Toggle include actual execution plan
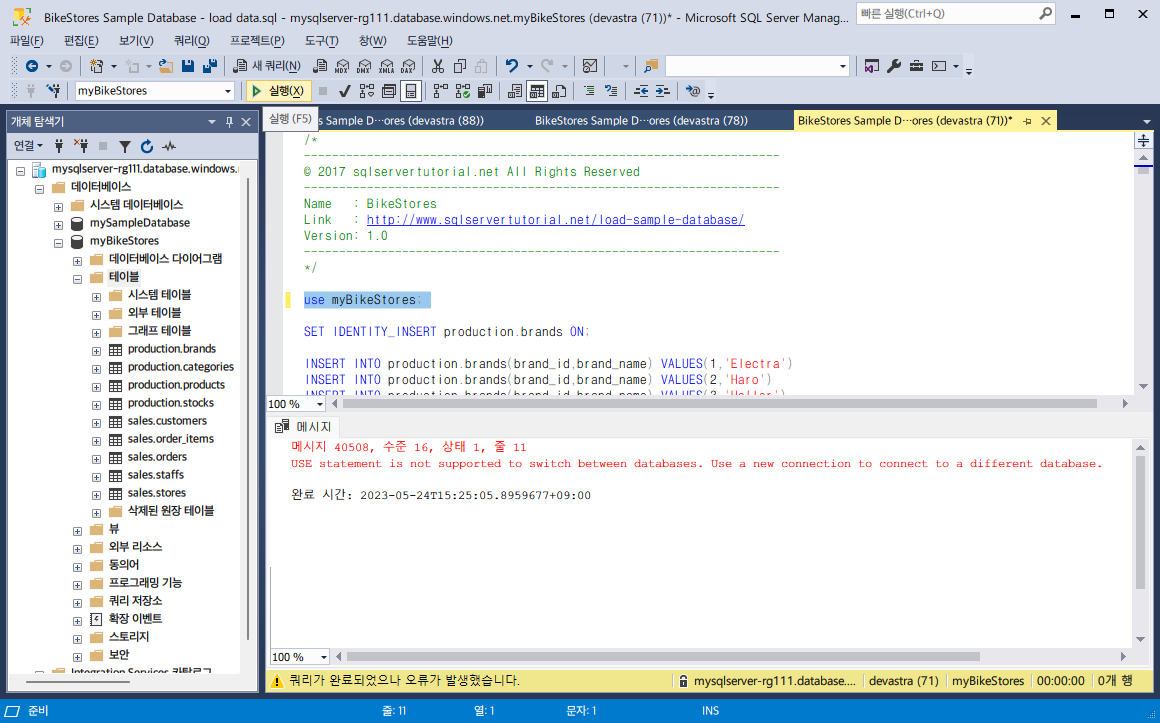Image resolution: width=1160 pixels, height=723 pixels. pos(441,91)
